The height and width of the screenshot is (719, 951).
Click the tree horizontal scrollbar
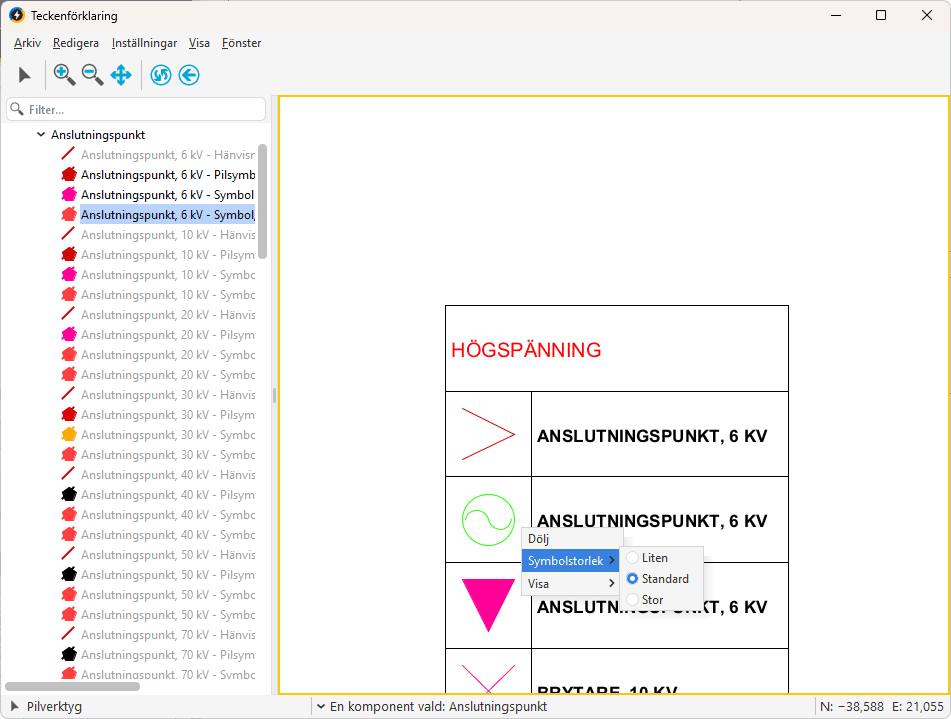[72, 687]
